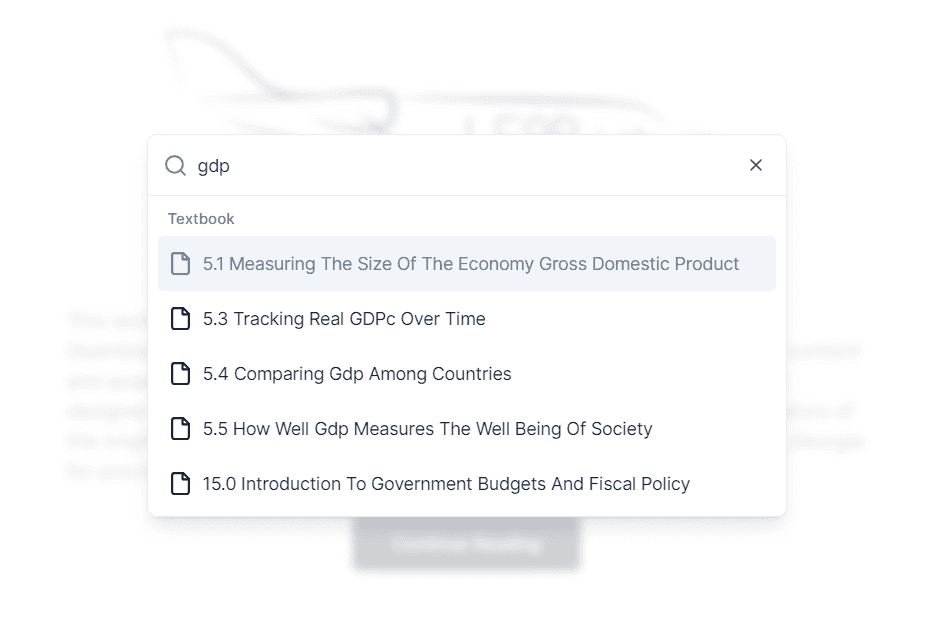Open 5.3 Tracking Real GDPc Over Time

(344, 319)
